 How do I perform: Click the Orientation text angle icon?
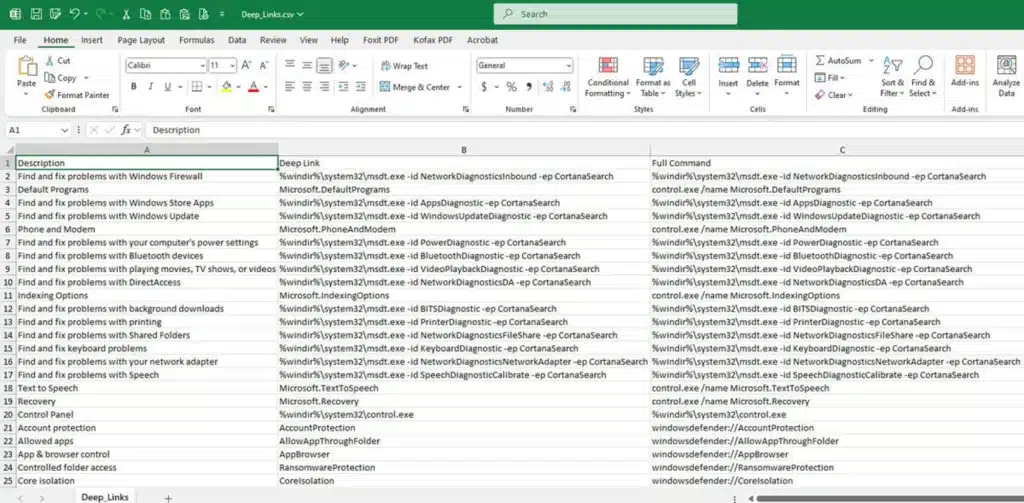tap(345, 65)
